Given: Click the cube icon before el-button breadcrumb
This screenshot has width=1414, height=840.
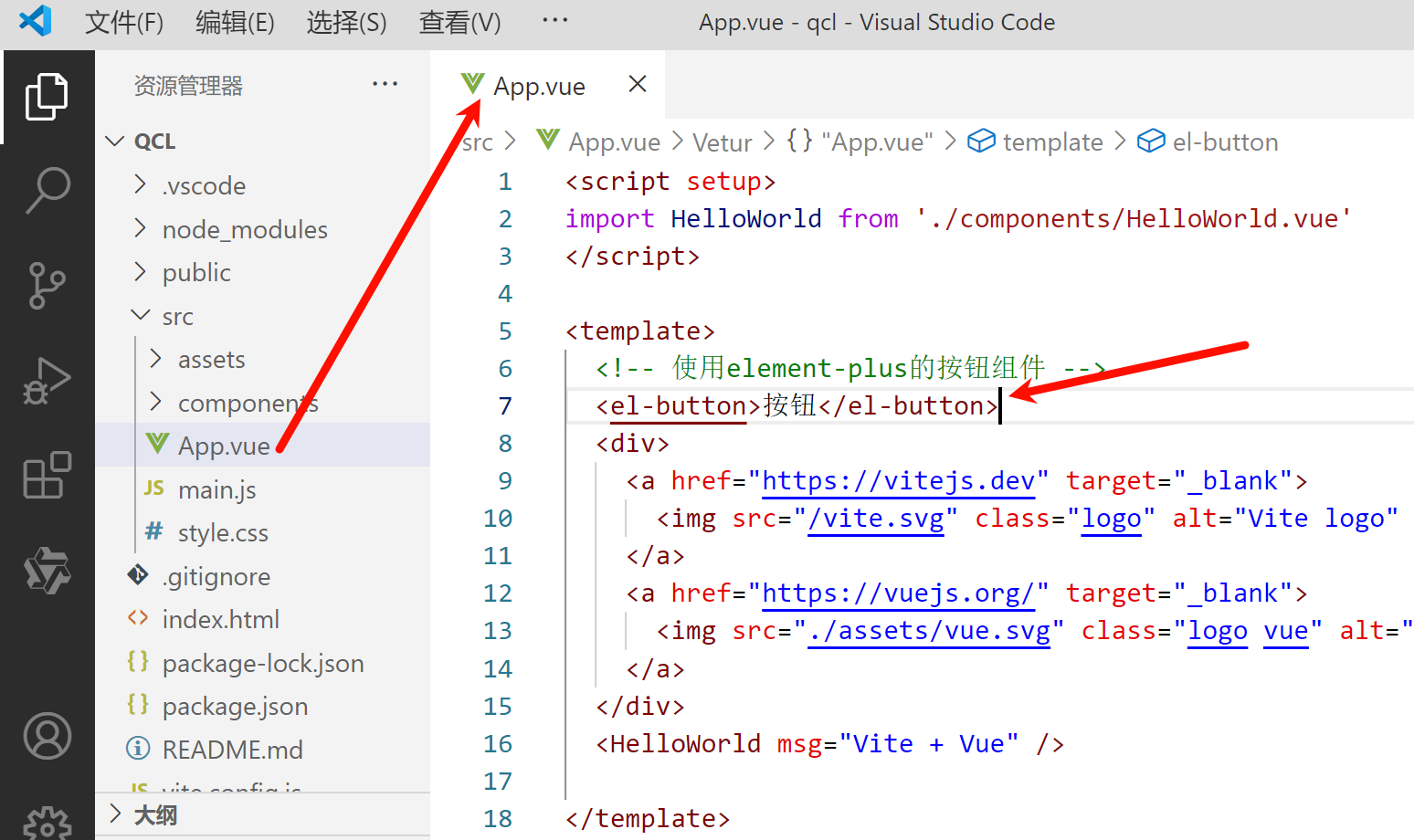Looking at the screenshot, I should pos(1151,141).
